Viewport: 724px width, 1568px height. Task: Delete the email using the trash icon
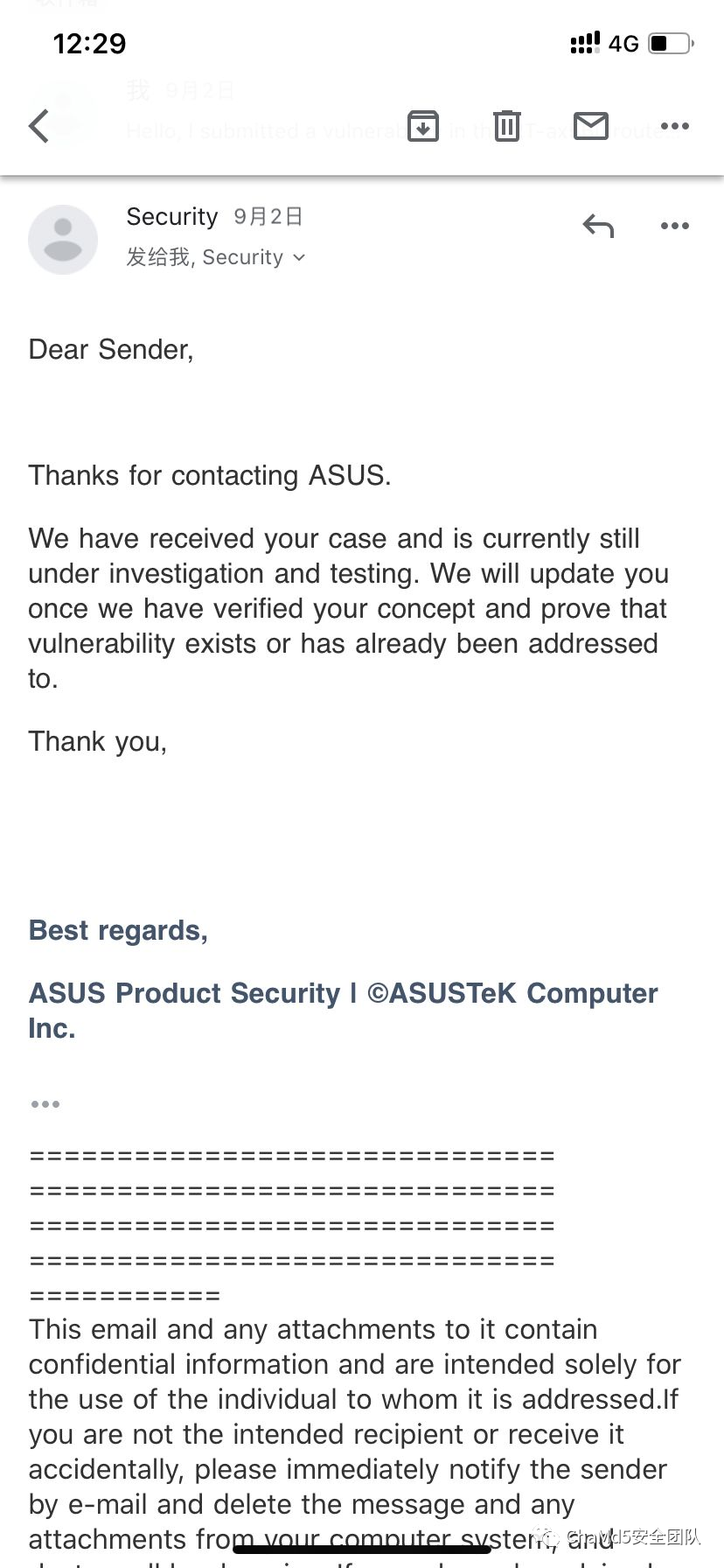[x=507, y=126]
